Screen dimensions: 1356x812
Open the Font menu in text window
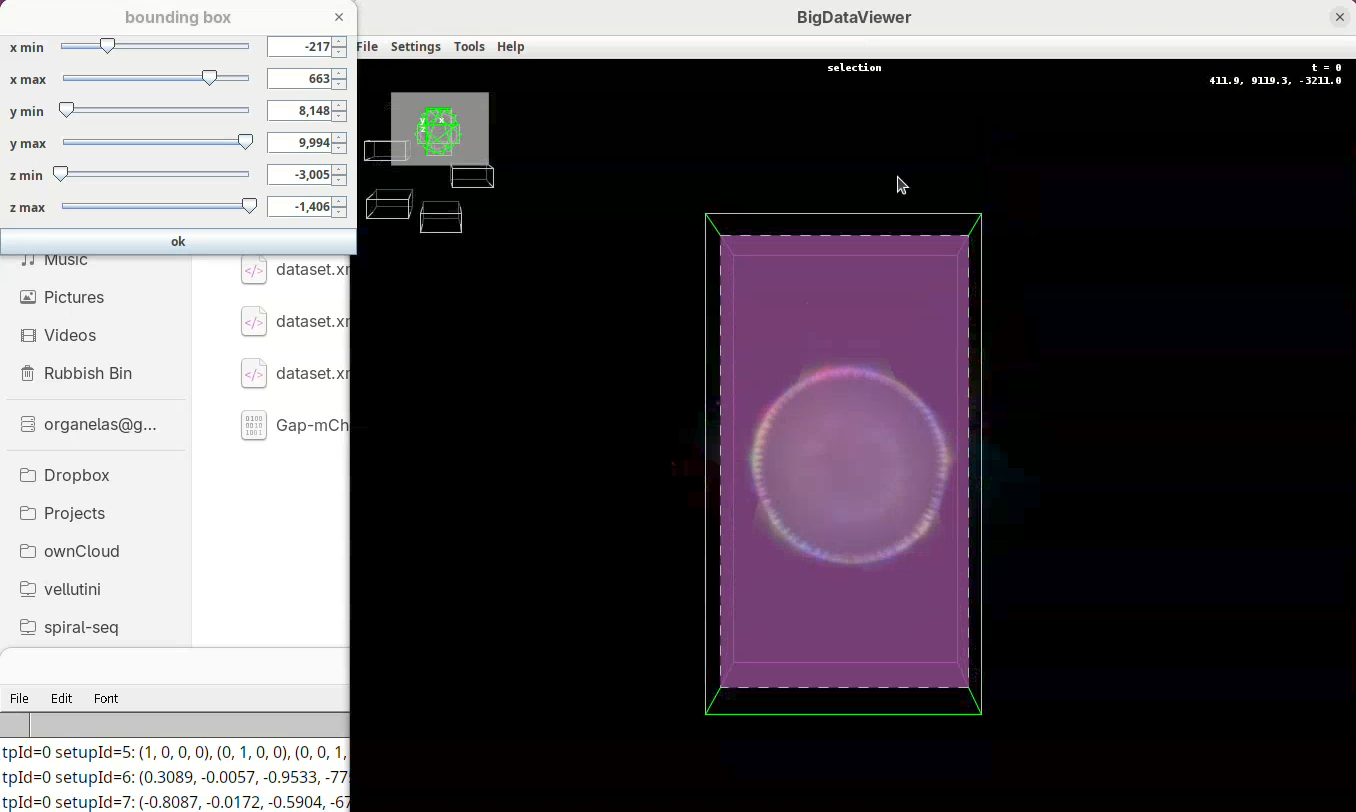point(106,699)
